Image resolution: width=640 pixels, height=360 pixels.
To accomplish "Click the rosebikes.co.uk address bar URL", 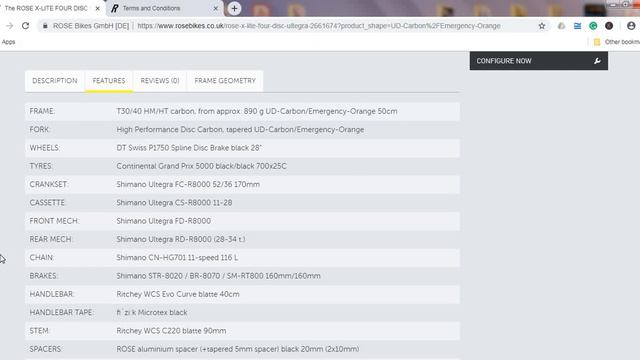I will [x=318, y=26].
